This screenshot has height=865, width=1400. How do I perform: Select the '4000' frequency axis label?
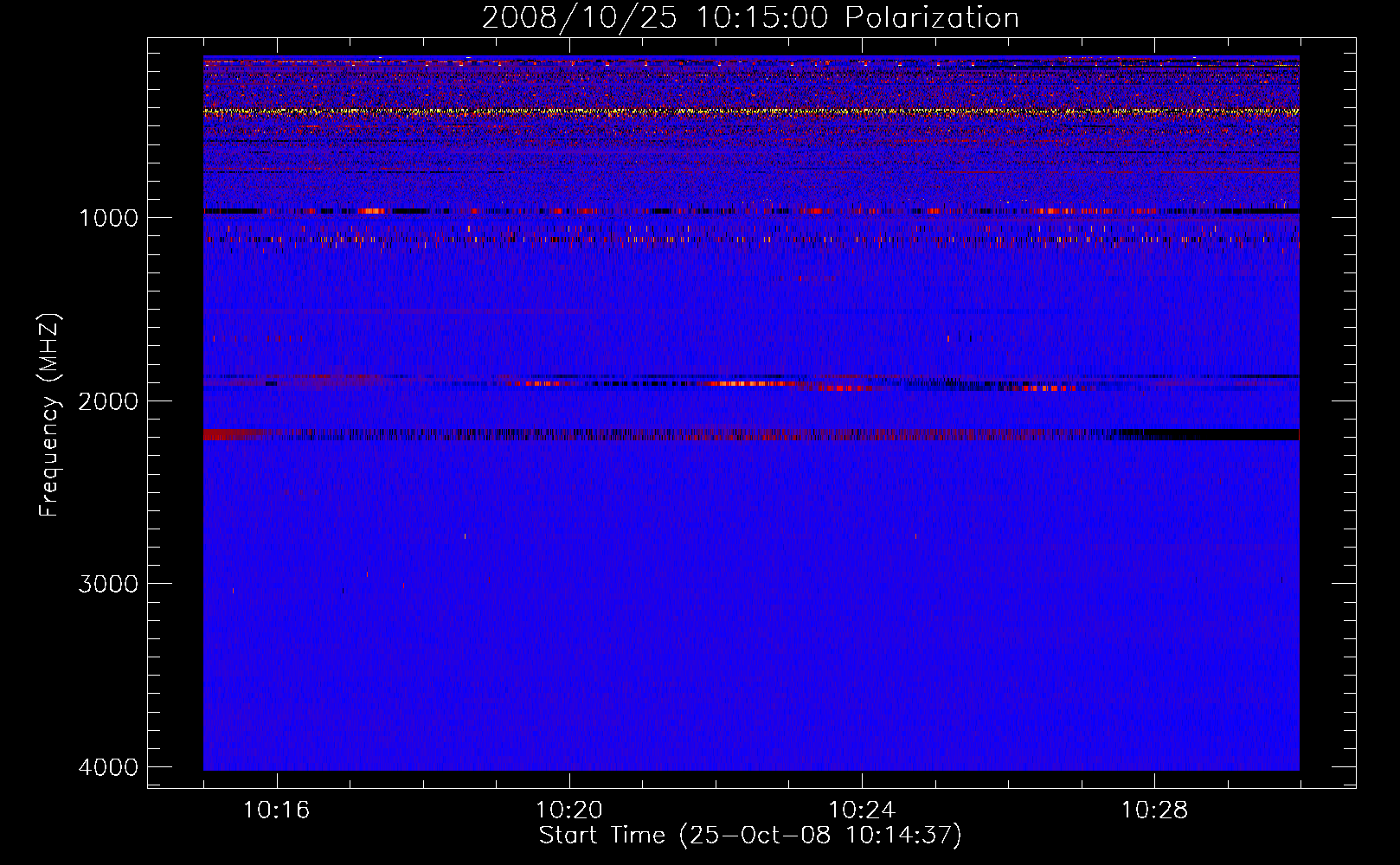tap(108, 767)
